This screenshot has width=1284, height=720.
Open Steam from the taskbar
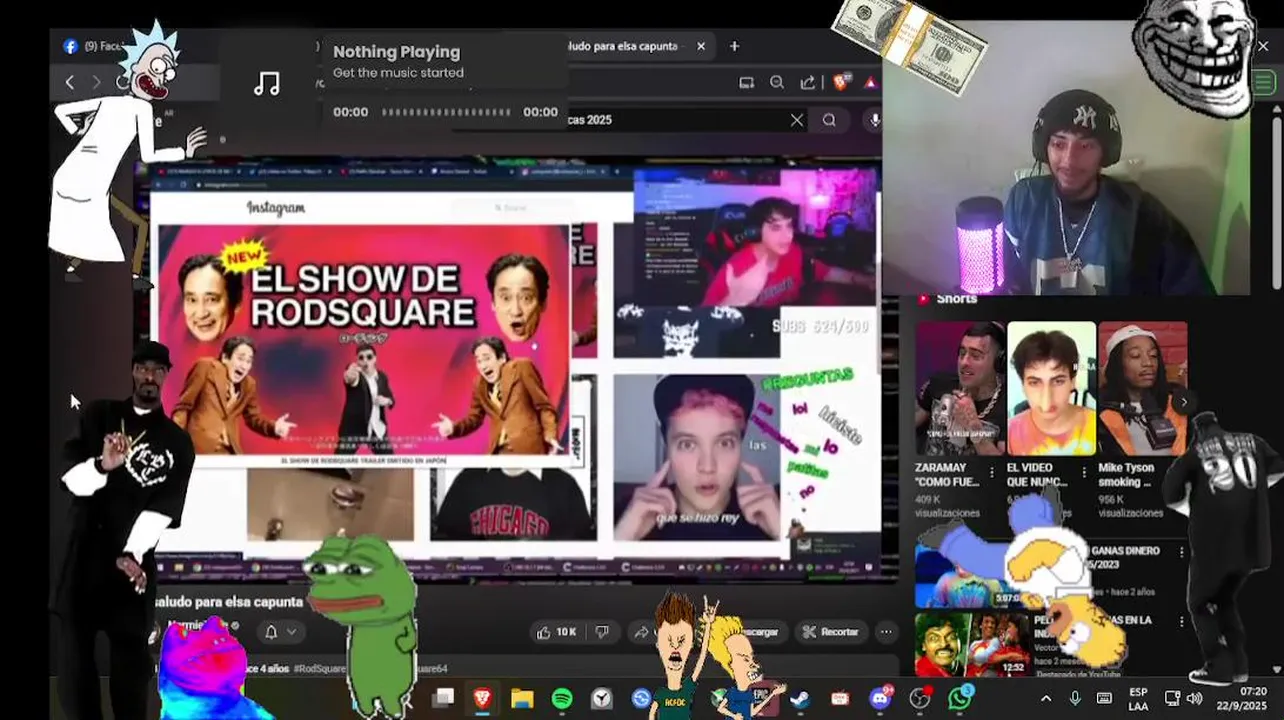800,698
